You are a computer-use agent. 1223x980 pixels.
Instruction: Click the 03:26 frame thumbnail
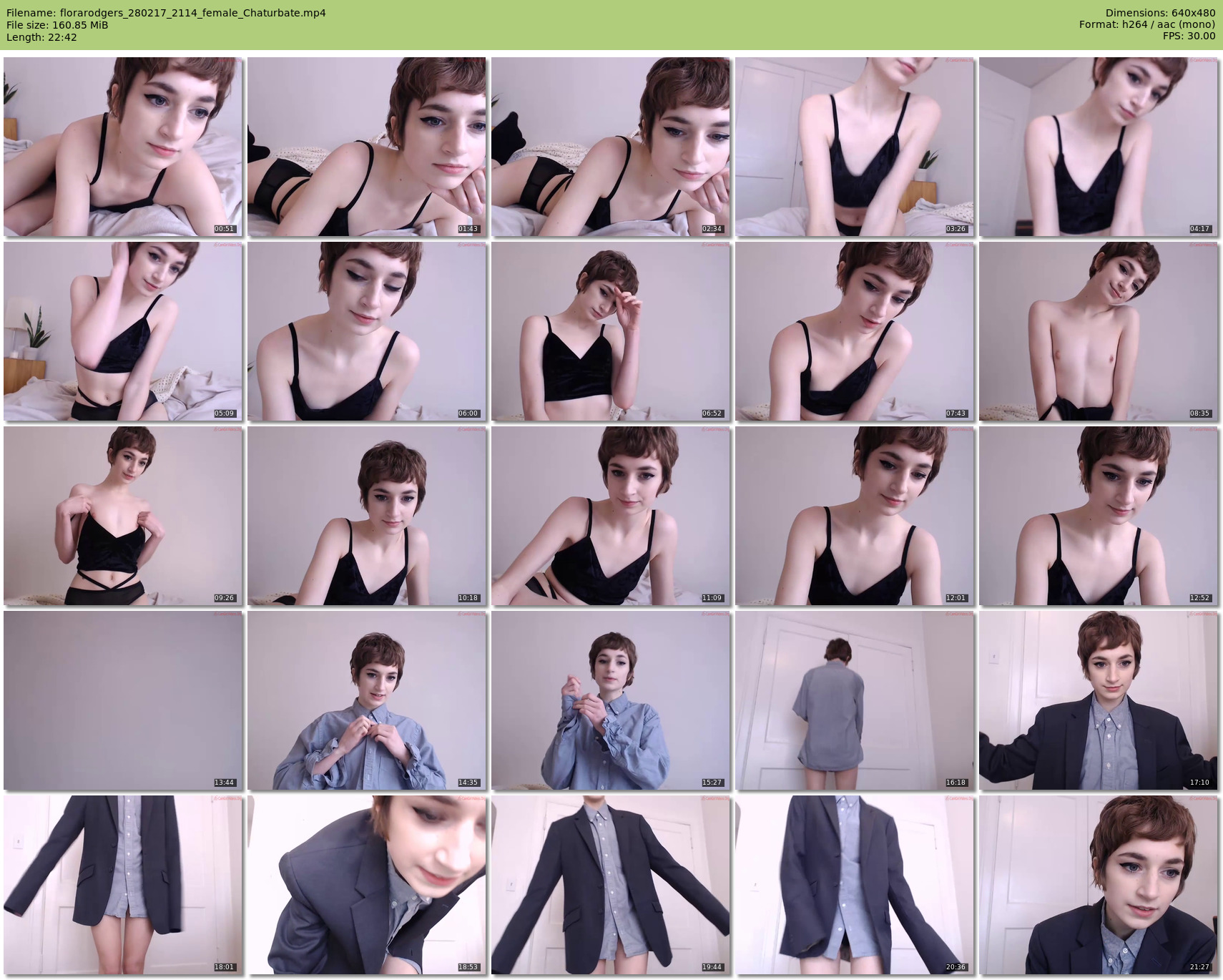pyautogui.click(x=855, y=147)
